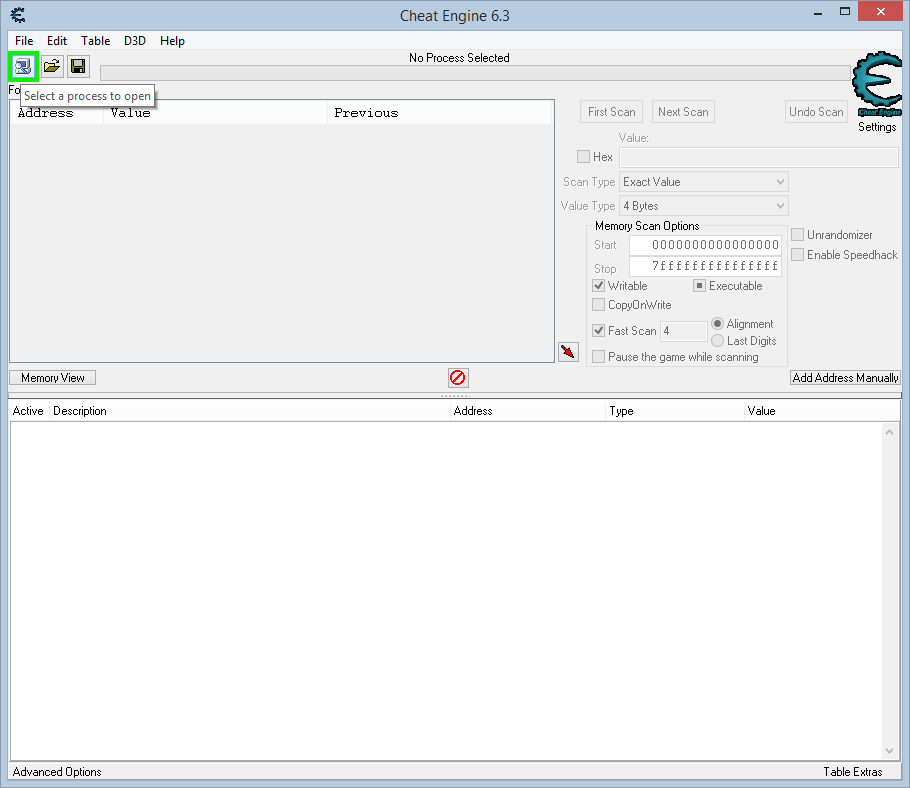Tick the Enable Speedhack checkbox

pyautogui.click(x=797, y=255)
